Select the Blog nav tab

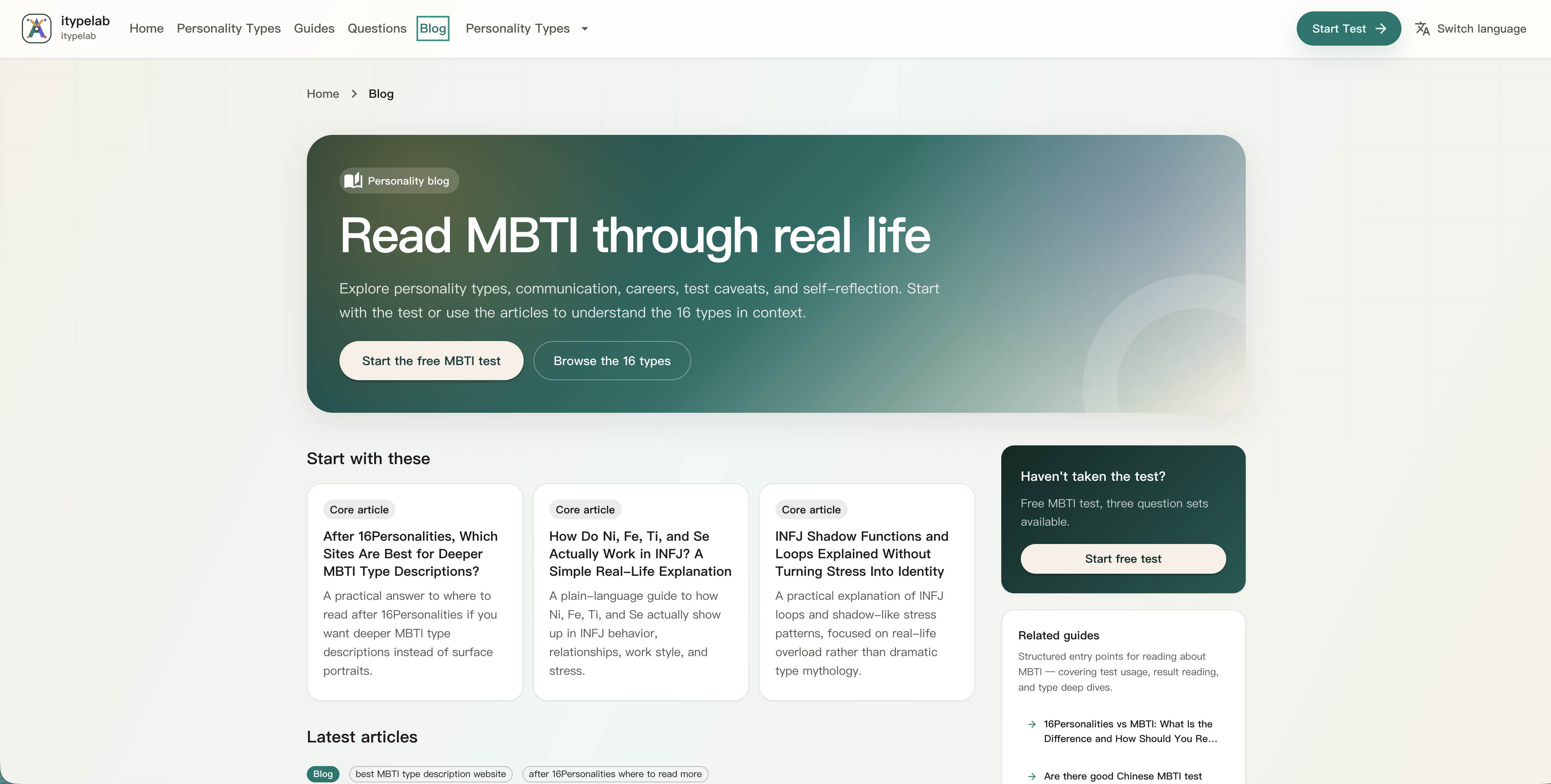(x=433, y=29)
